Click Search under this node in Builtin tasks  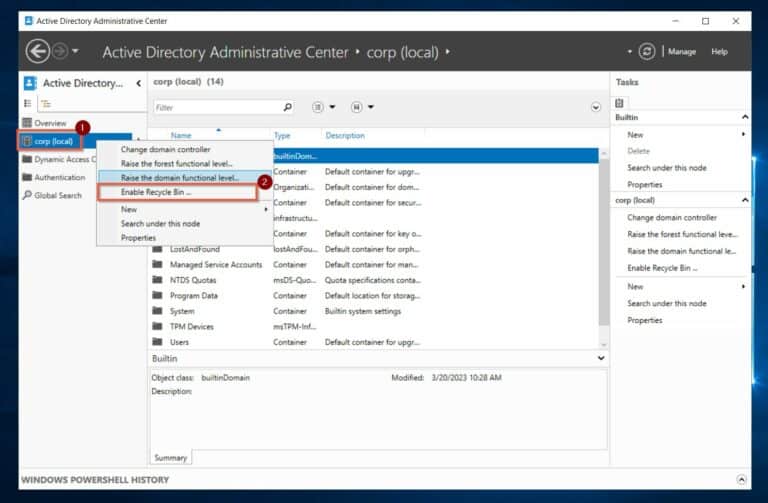pos(667,168)
